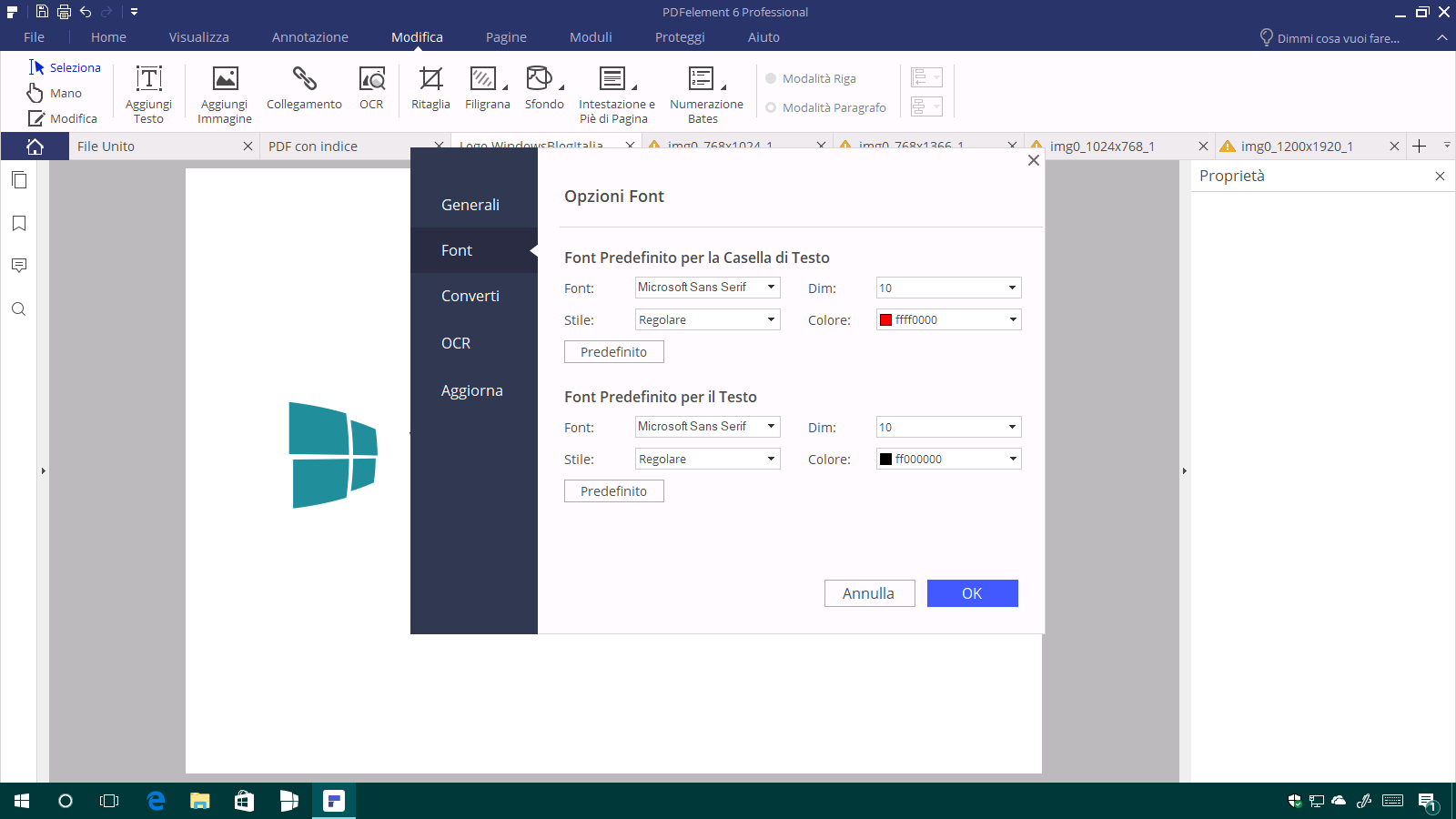Select Aggiorna in options sidebar
Viewport: 1456px width, 819px height.
(474, 390)
